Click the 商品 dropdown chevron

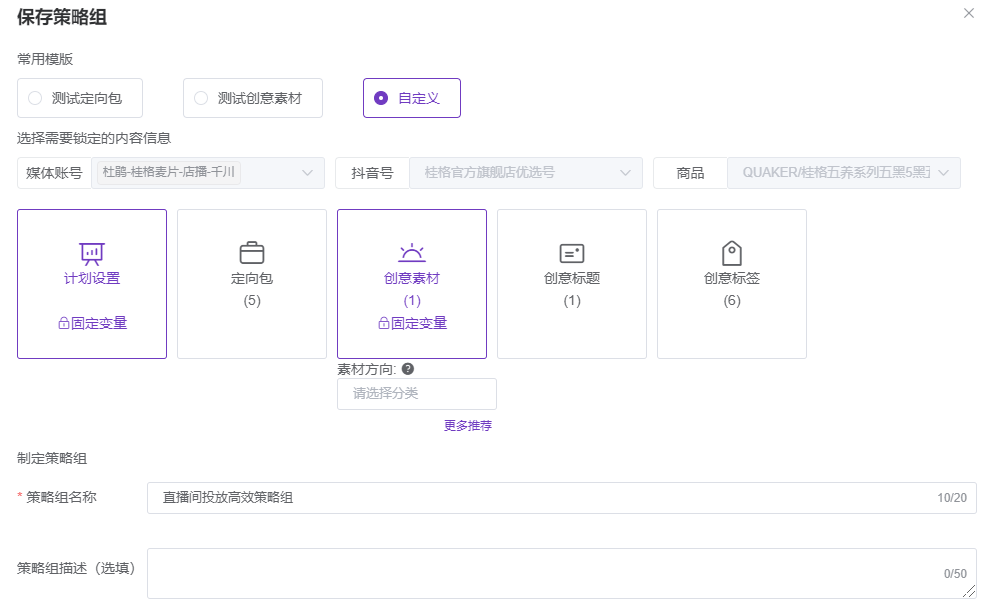point(943,173)
